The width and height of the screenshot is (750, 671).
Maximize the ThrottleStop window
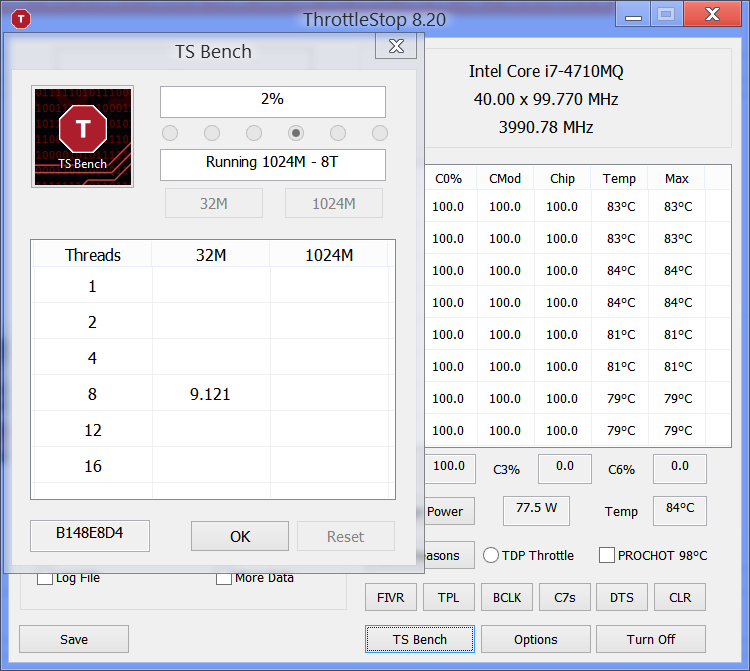click(x=666, y=14)
